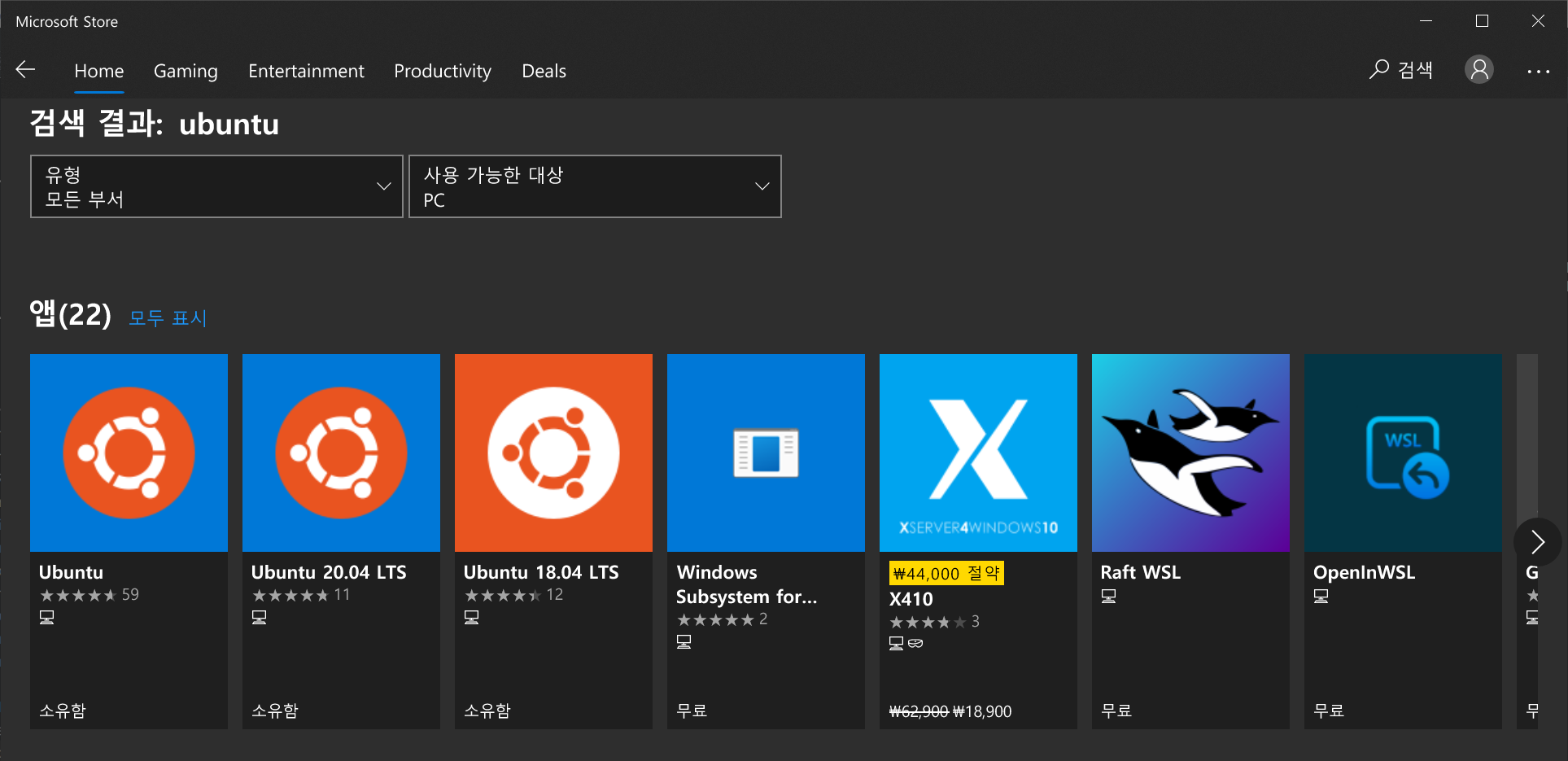Screen dimensions: 1568x761
Task: Click the PC device icon under OpenInWSL
Action: (x=1321, y=597)
